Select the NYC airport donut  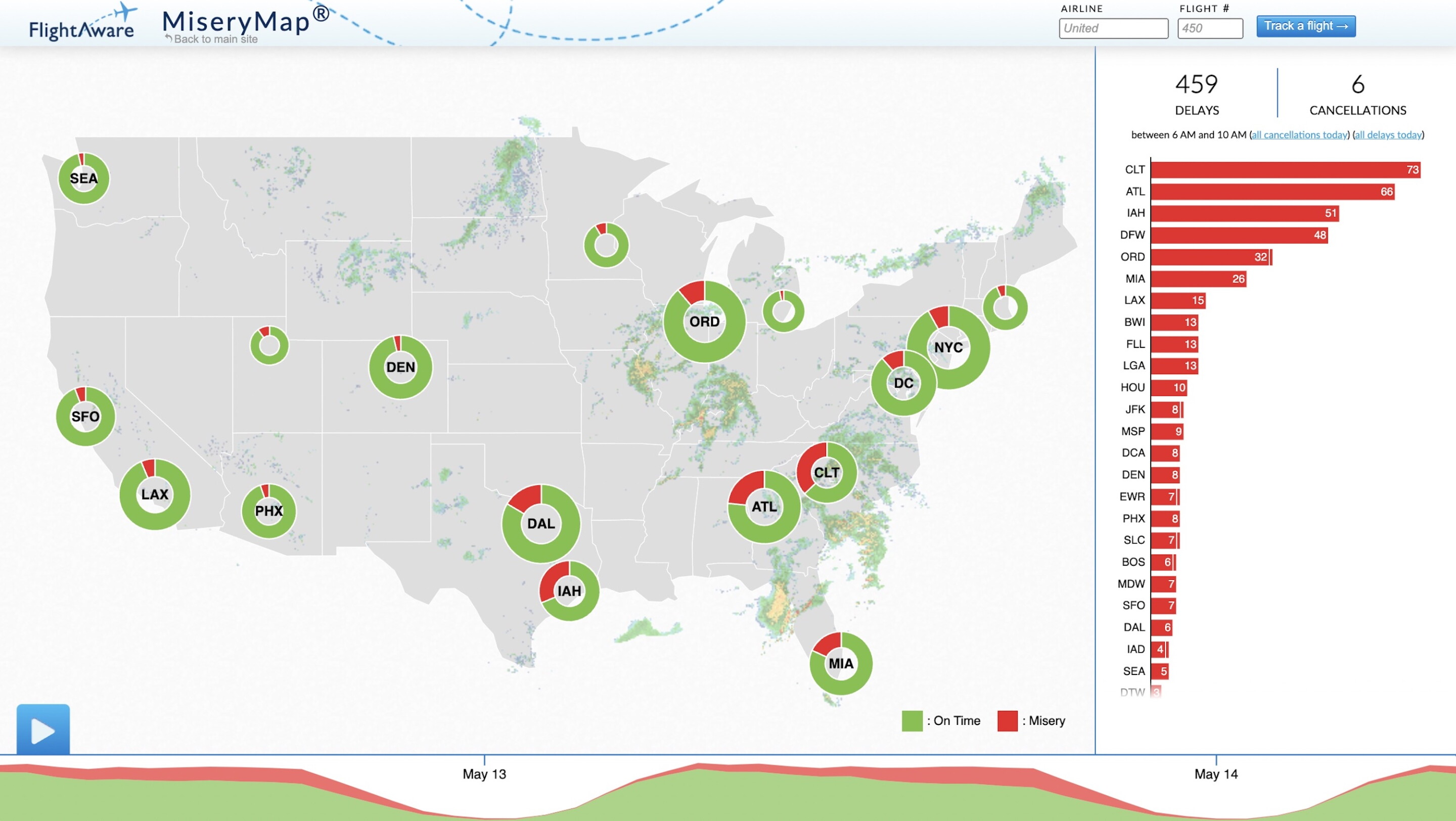coord(948,347)
